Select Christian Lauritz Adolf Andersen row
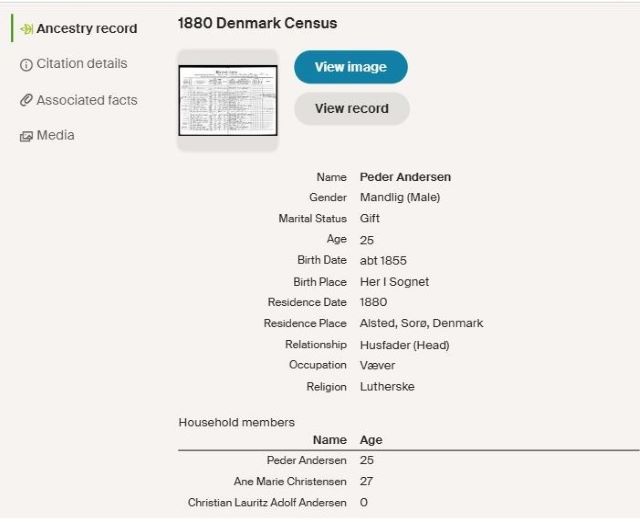The width and height of the screenshot is (640, 524). point(267,502)
